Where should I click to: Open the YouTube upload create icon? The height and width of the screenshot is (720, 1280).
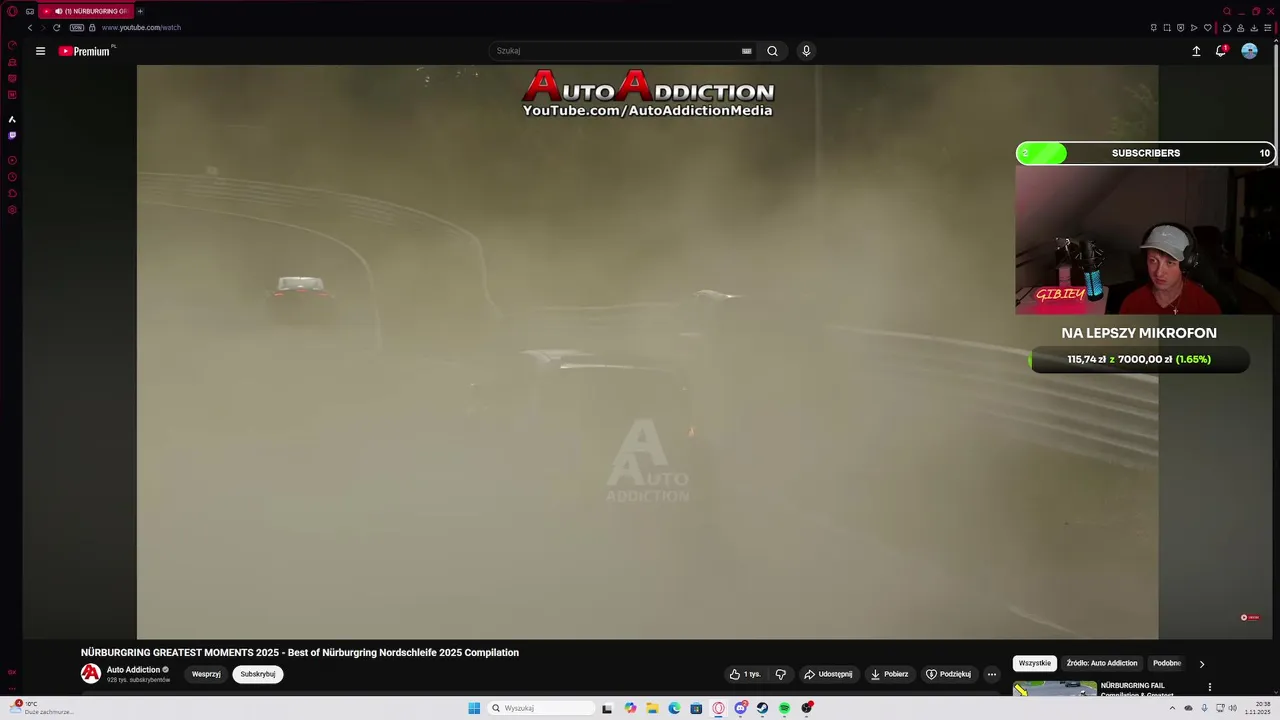click(1196, 51)
